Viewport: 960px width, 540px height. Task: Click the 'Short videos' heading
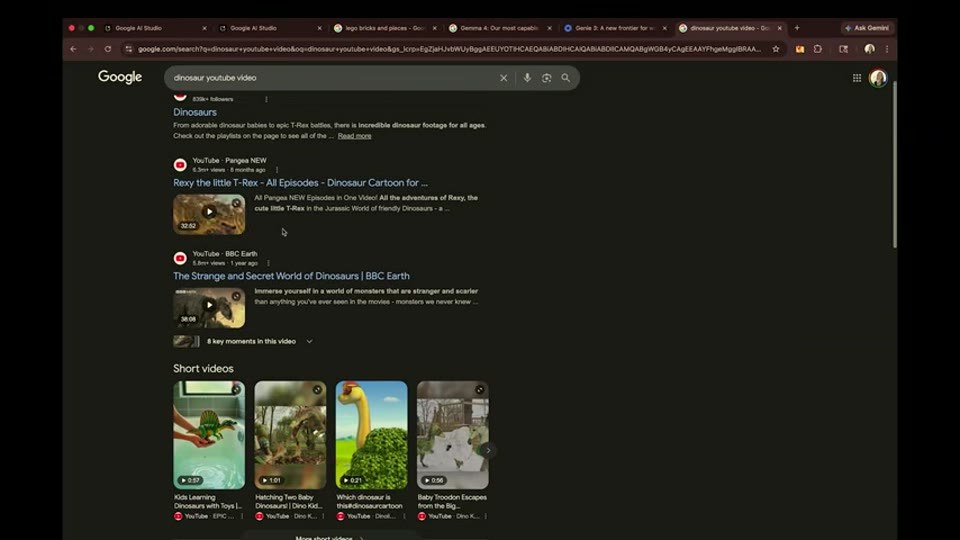(x=203, y=369)
